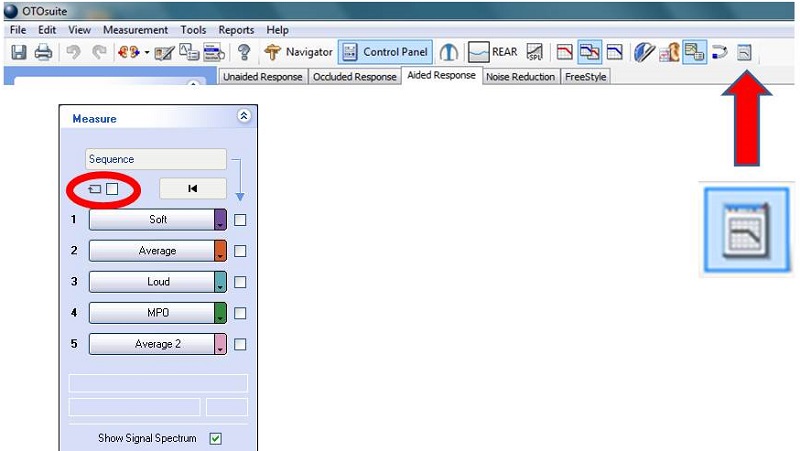Click the first red curve view icon

pyautogui.click(x=564, y=52)
